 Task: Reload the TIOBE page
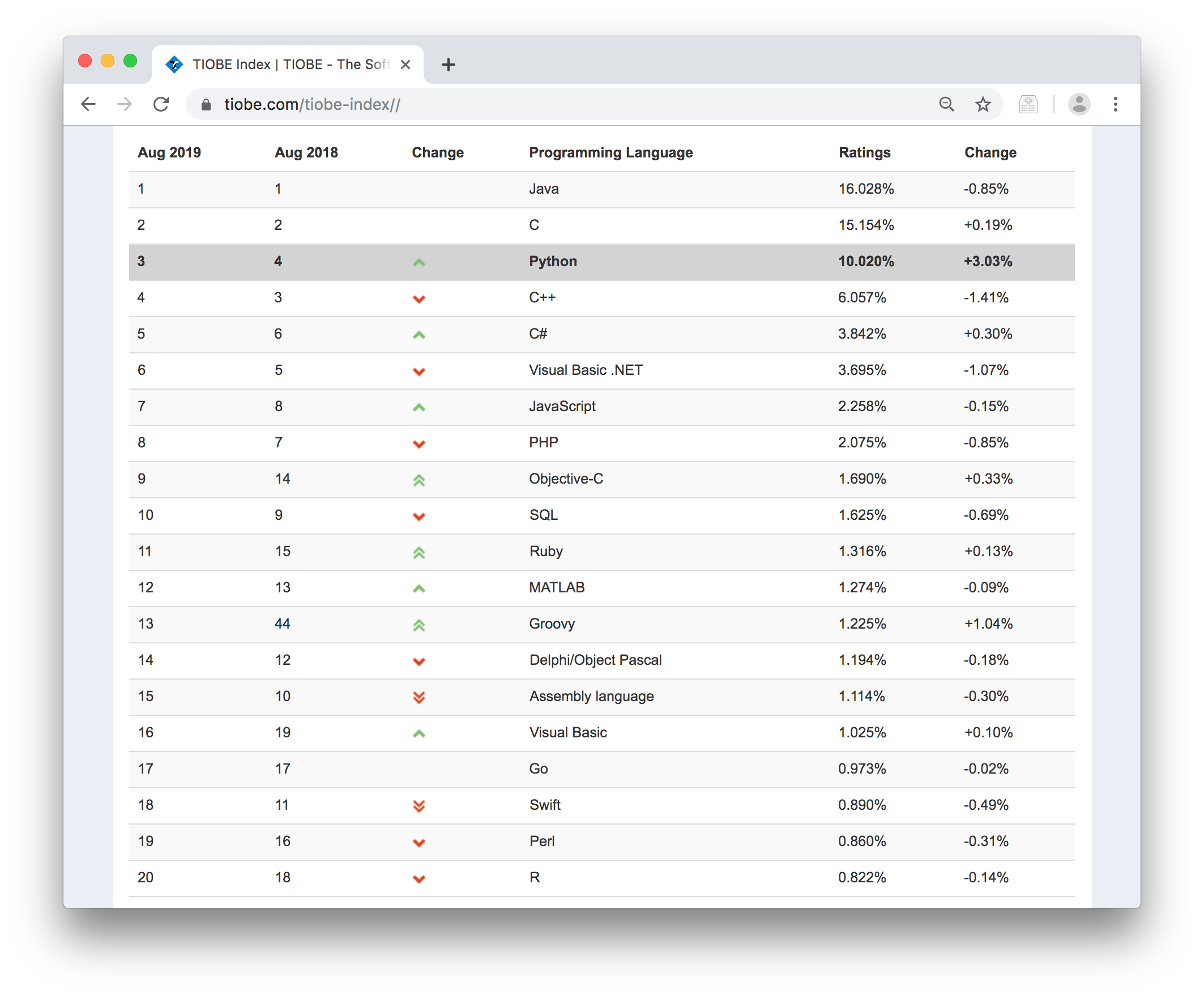161,104
